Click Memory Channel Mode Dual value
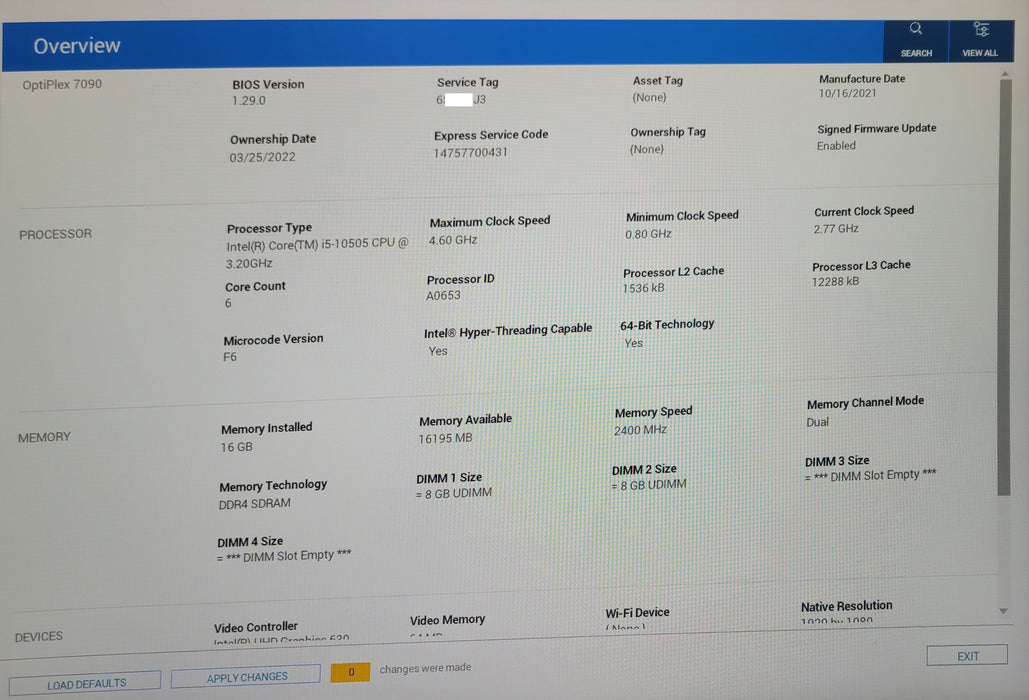 pos(818,422)
